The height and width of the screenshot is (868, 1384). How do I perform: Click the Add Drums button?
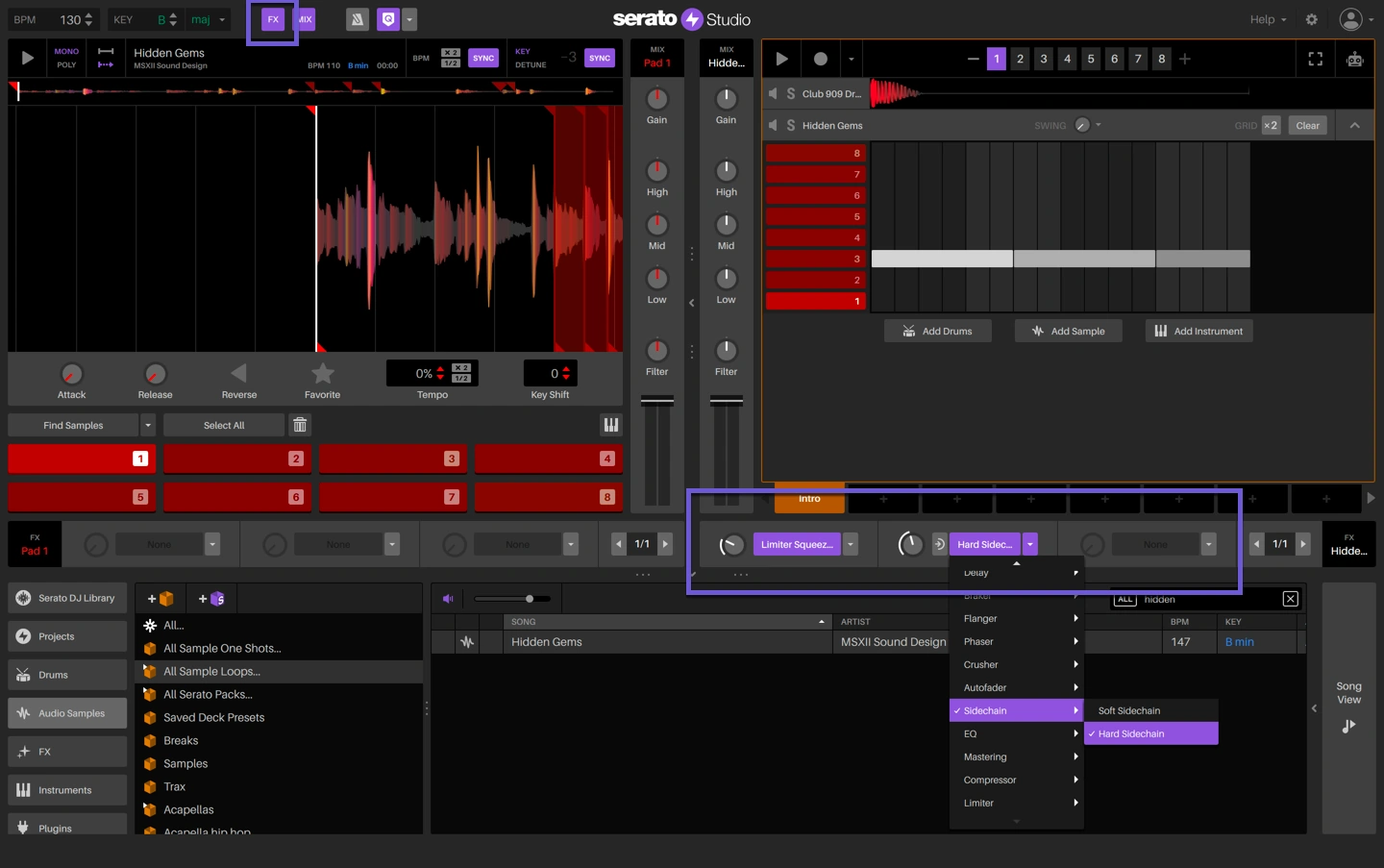click(937, 331)
